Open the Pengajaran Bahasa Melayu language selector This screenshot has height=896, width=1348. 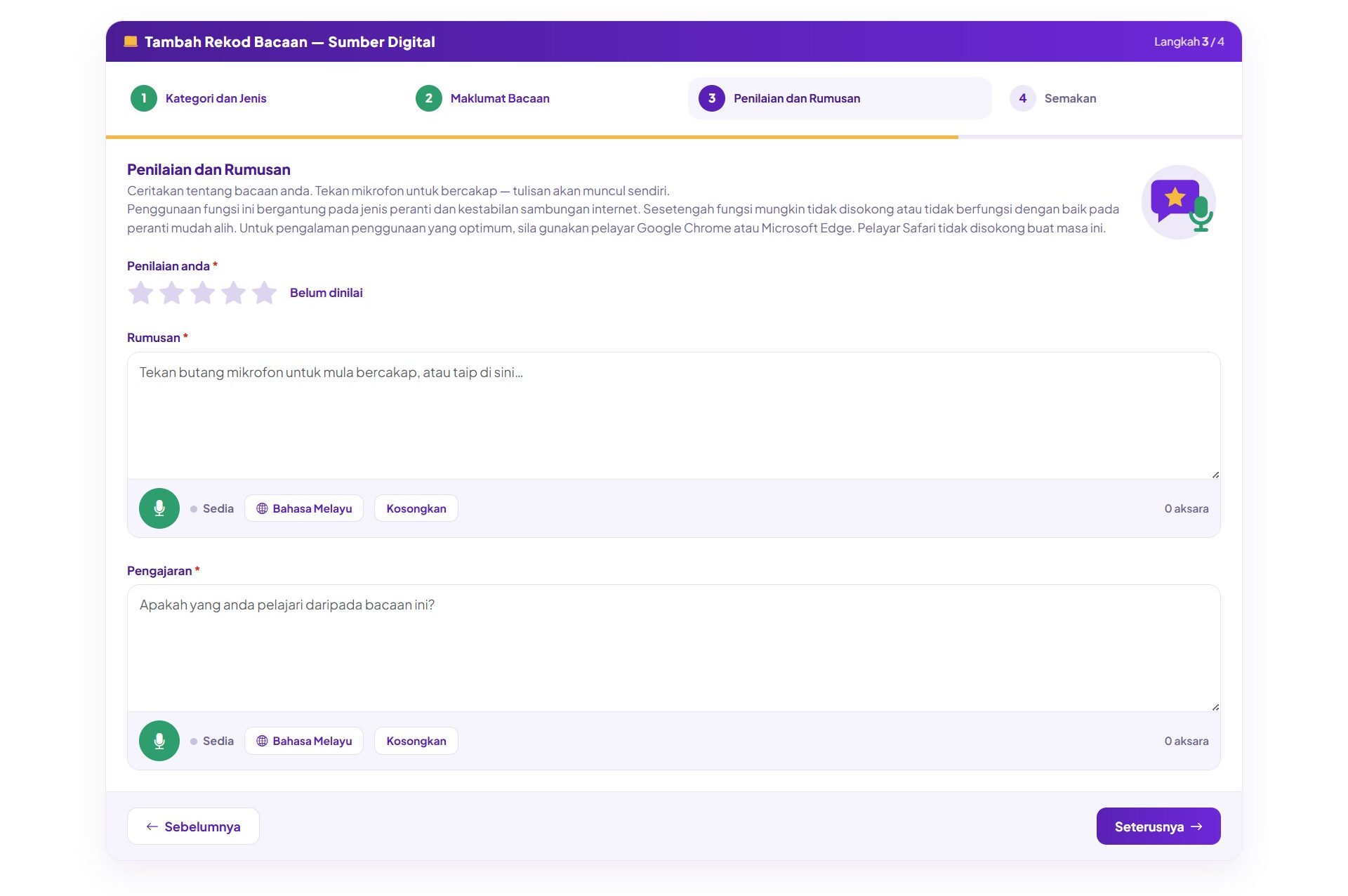(x=304, y=741)
